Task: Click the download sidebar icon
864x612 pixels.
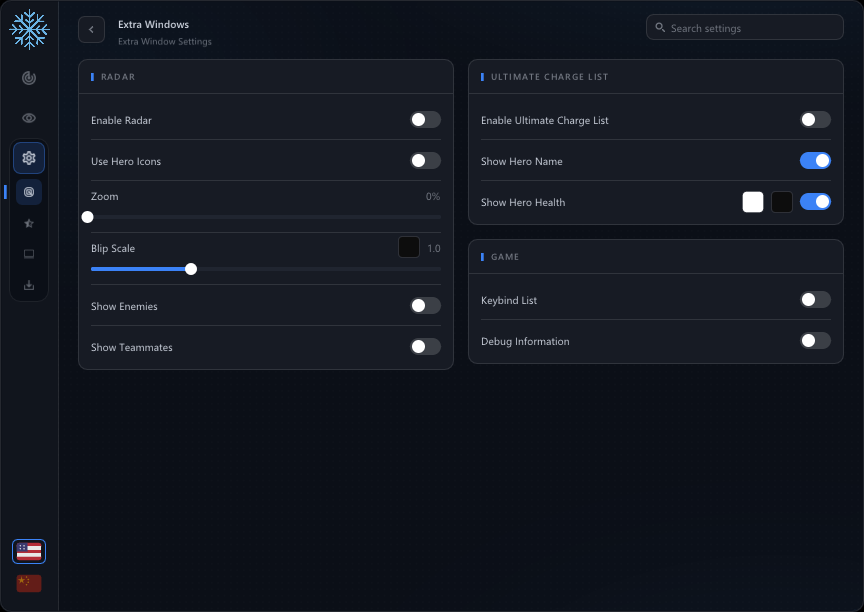Action: (29, 285)
